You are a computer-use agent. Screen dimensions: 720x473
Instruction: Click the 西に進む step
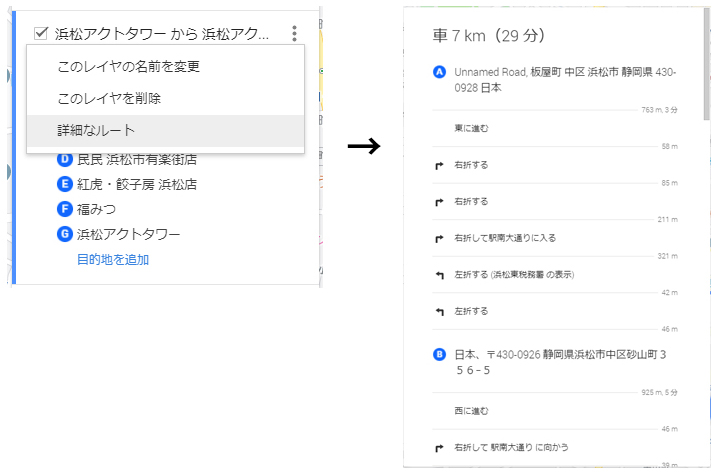(x=471, y=411)
